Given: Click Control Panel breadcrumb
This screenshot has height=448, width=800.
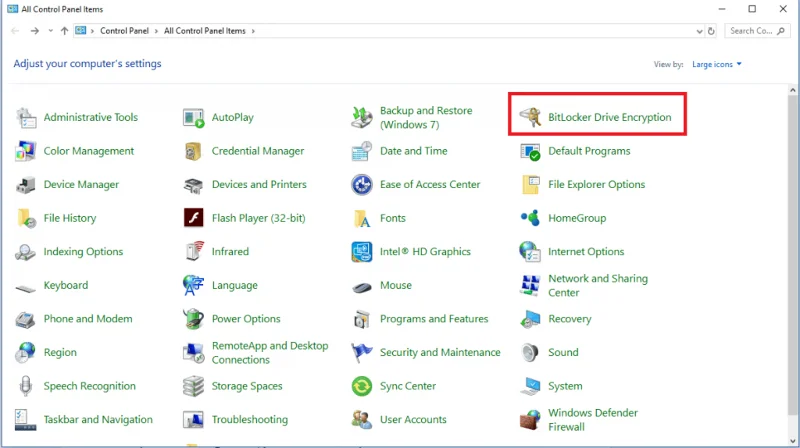Looking at the screenshot, I should point(124,31).
